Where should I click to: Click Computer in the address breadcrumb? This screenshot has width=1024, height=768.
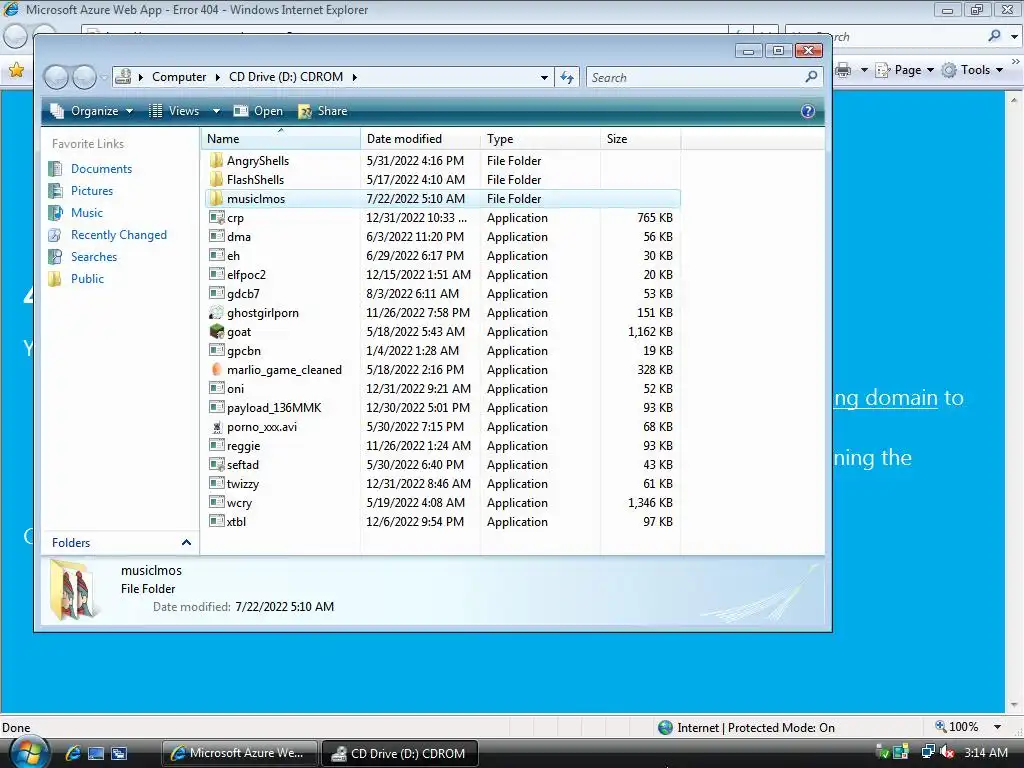pyautogui.click(x=179, y=77)
